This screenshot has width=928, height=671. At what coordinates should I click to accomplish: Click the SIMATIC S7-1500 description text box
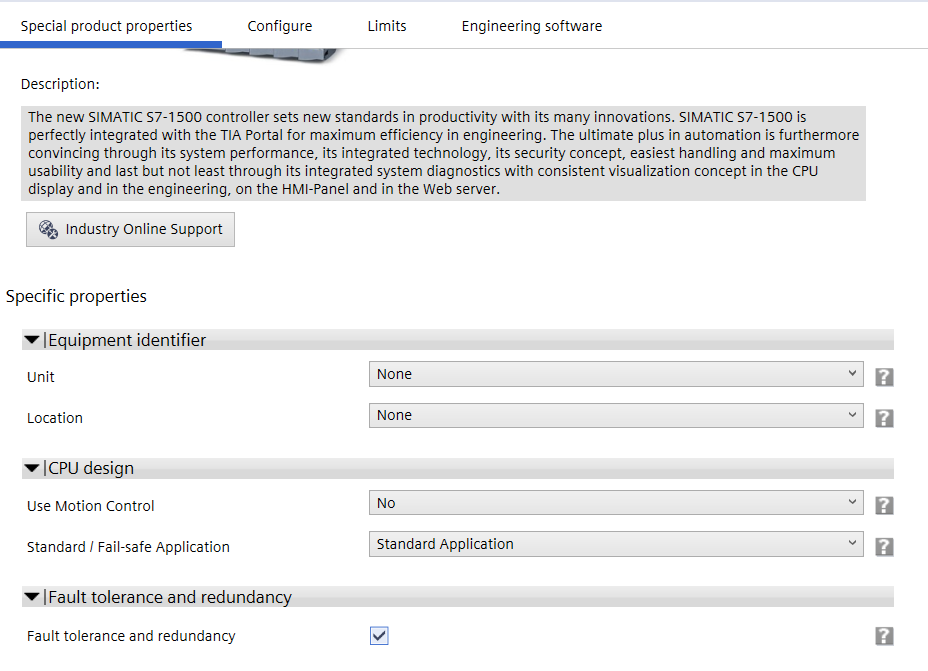pyautogui.click(x=443, y=153)
